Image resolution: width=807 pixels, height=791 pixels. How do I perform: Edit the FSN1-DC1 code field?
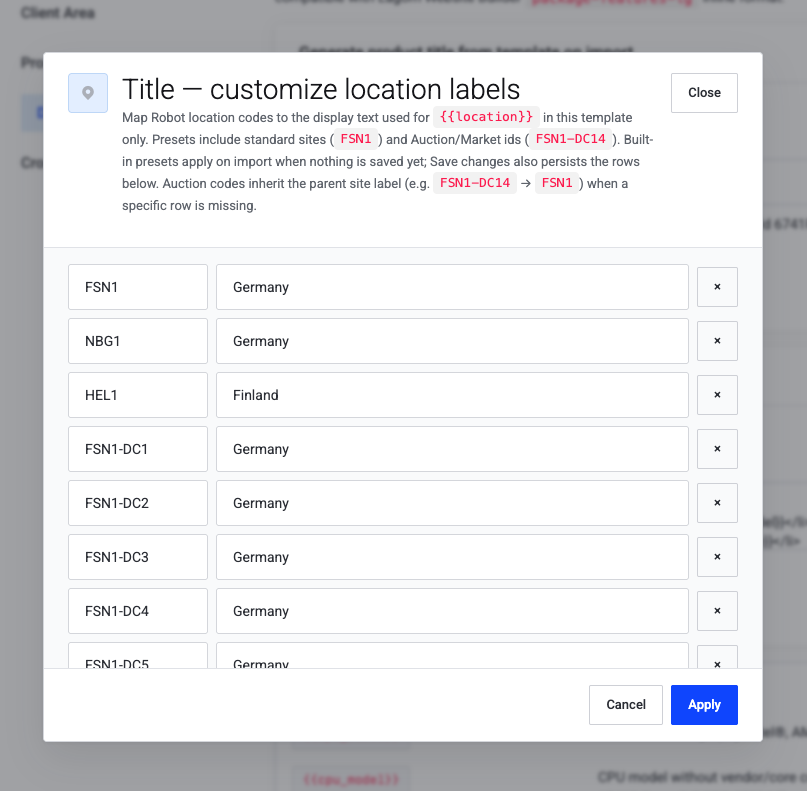138,449
